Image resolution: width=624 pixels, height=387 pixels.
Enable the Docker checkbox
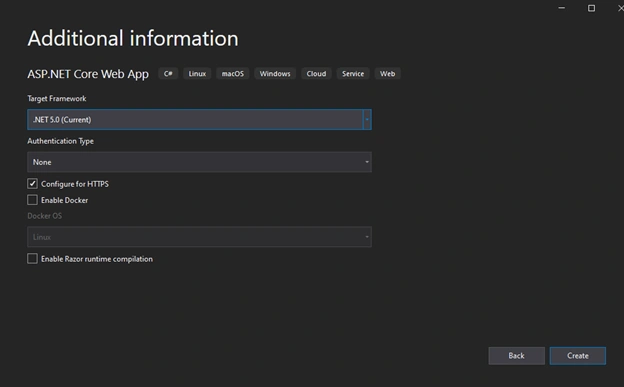[32, 200]
